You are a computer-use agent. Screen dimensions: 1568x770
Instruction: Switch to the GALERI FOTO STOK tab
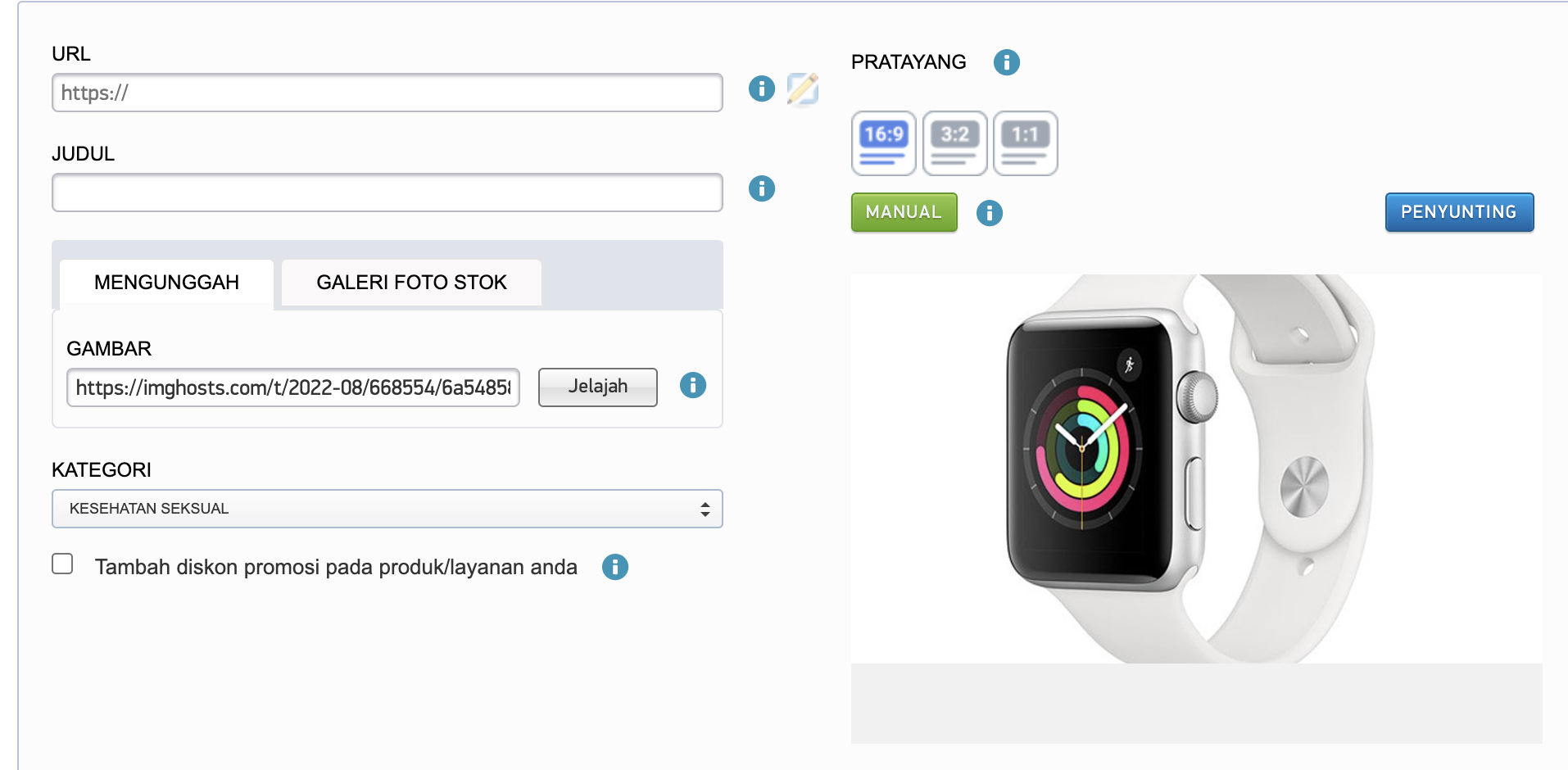411,283
